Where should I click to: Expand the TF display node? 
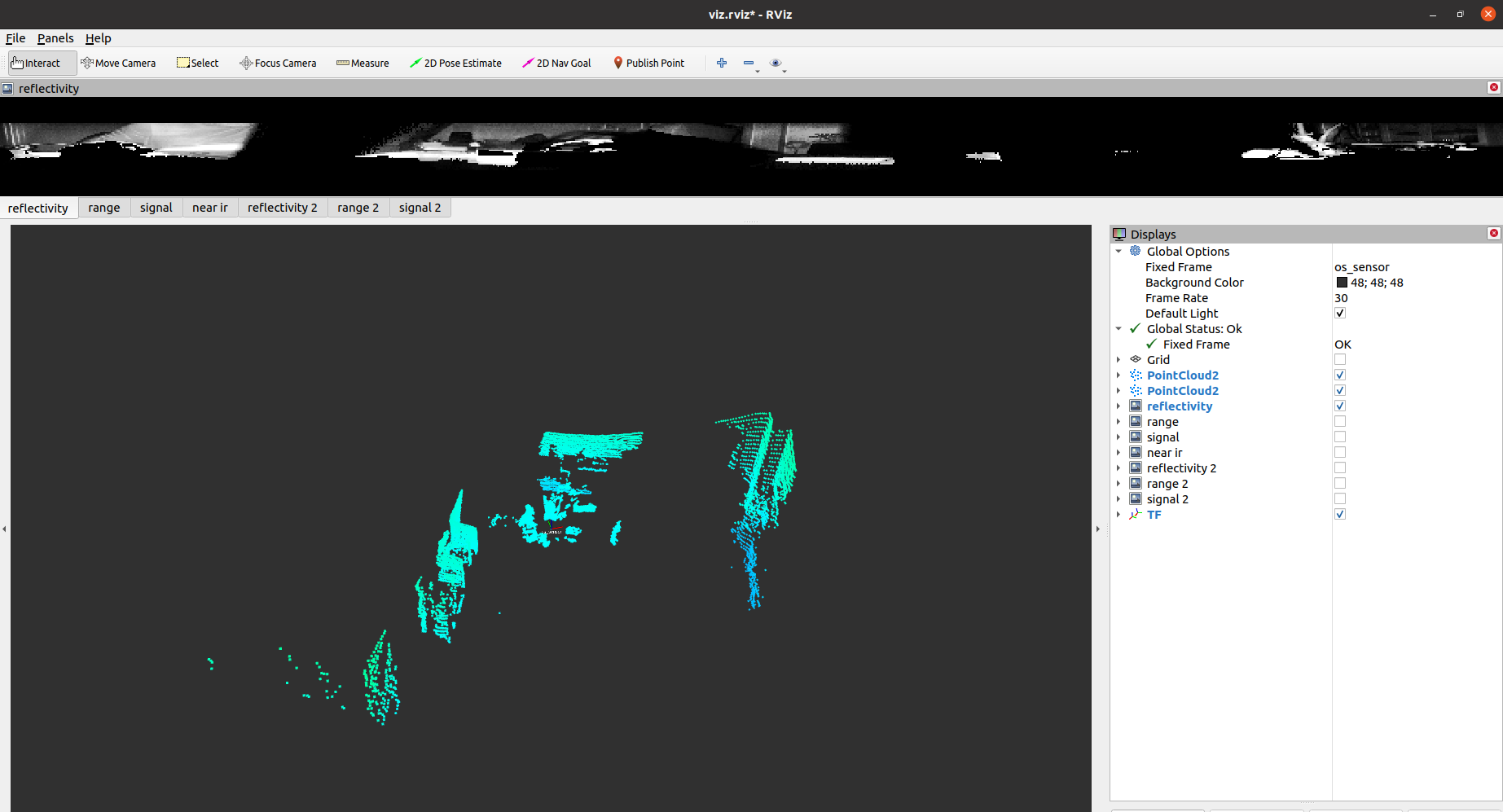coord(1118,514)
